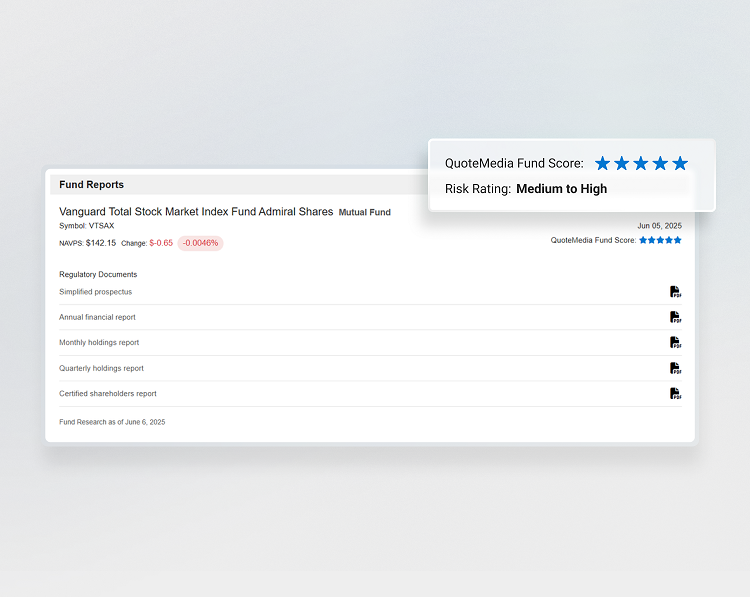Image resolution: width=750 pixels, height=597 pixels.
Task: Open the Annual financial report PDF icon
Action: pyautogui.click(x=675, y=317)
